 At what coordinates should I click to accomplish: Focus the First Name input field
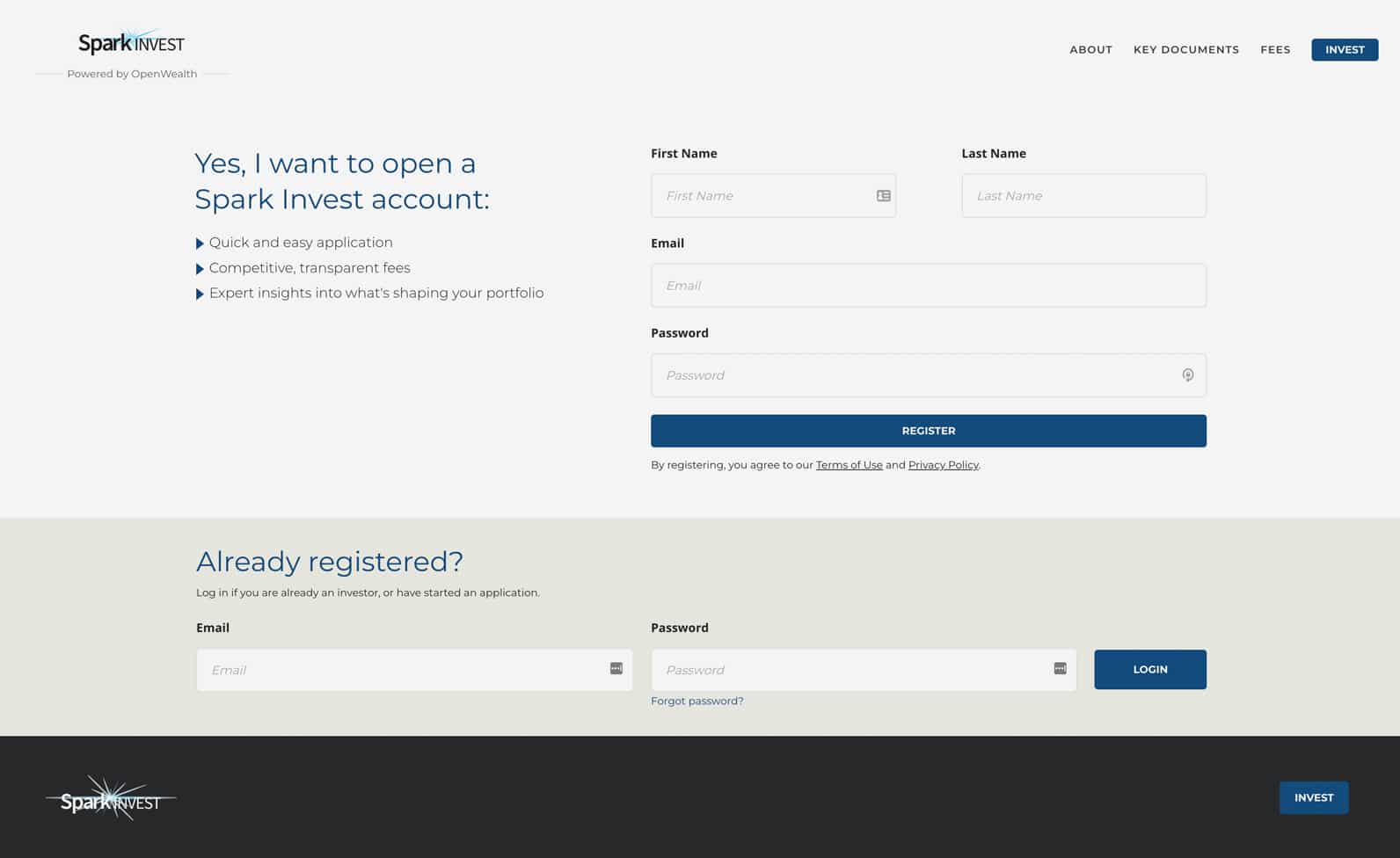point(773,196)
